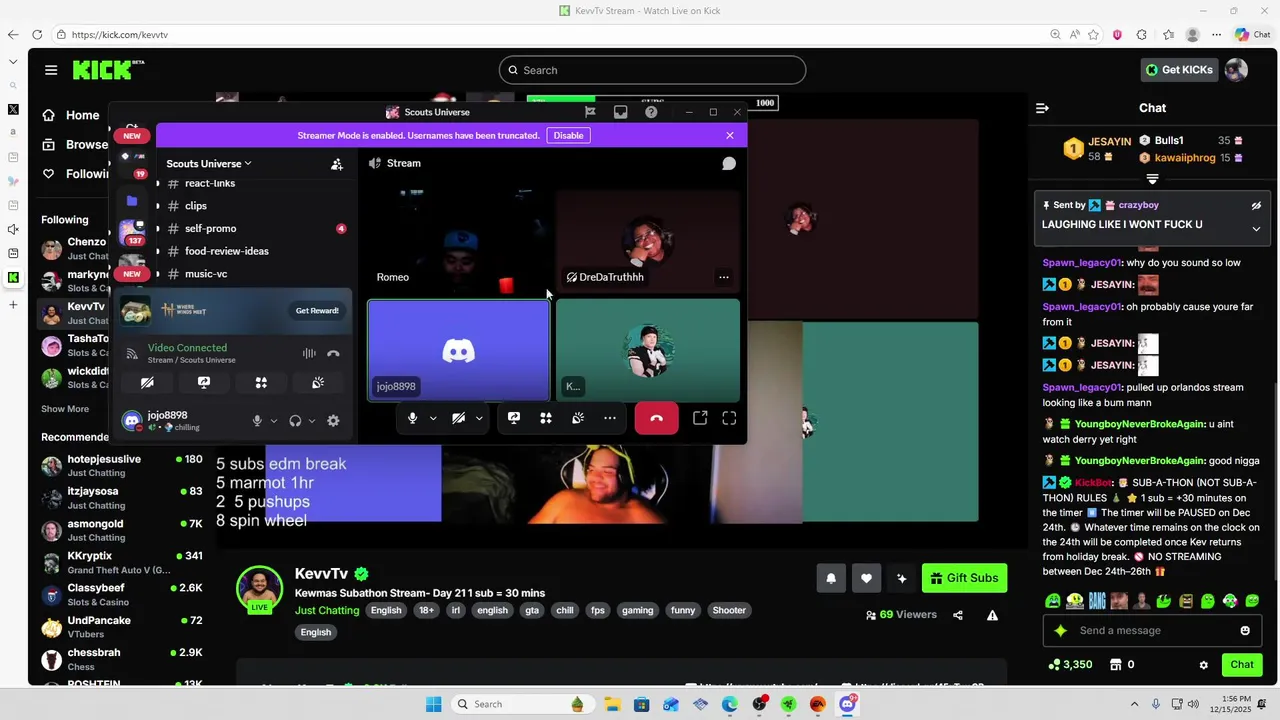
Task: Expand the Scouts Universe server dropdown
Action: 209,163
